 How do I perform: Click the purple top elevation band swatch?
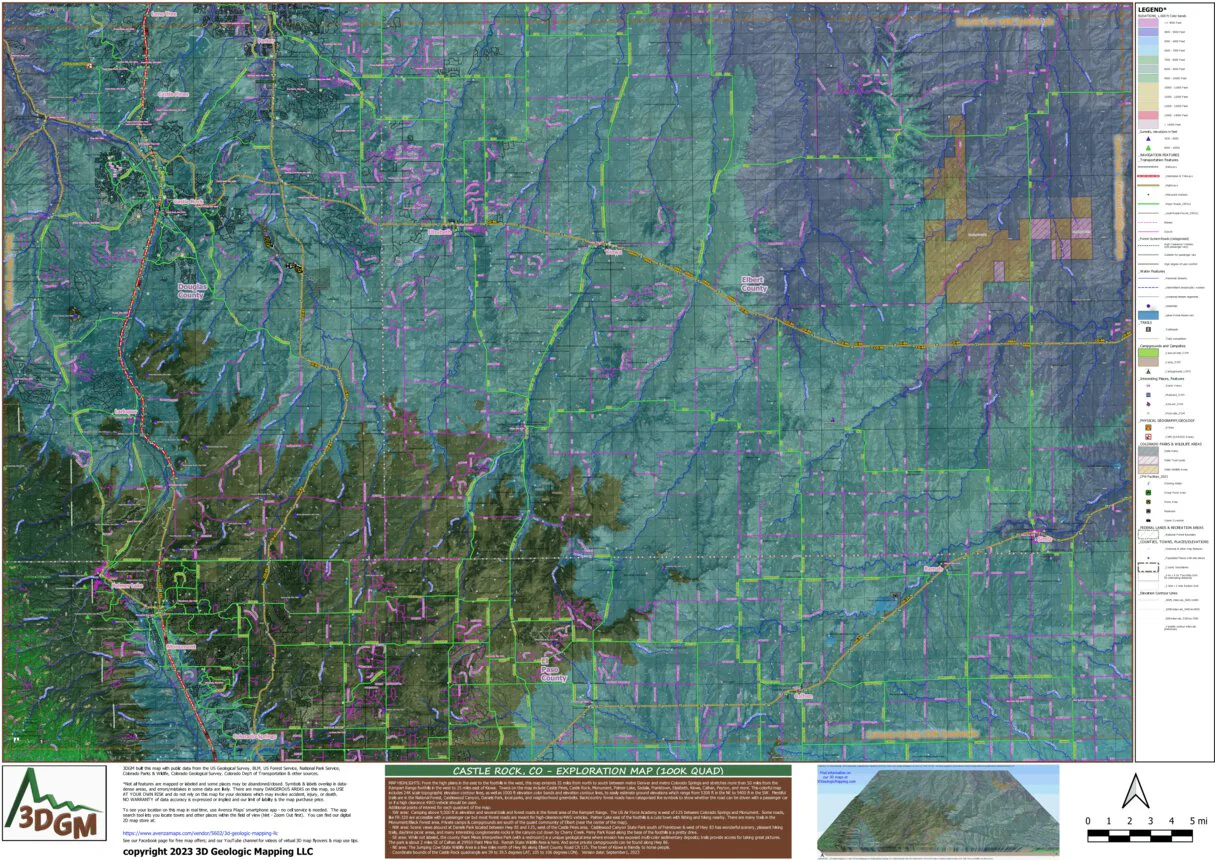tap(1148, 21)
